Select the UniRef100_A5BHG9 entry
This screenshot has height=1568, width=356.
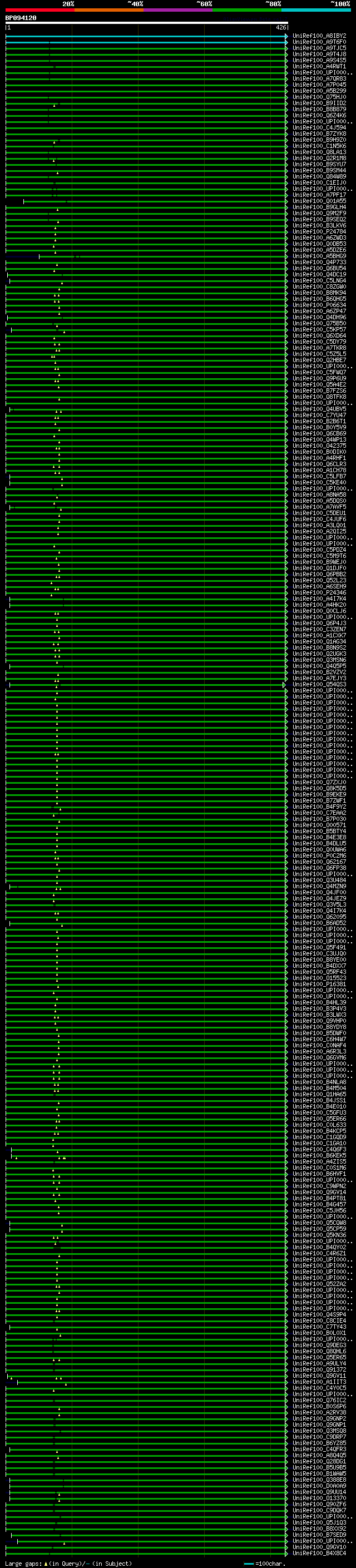pyautogui.click(x=319, y=256)
